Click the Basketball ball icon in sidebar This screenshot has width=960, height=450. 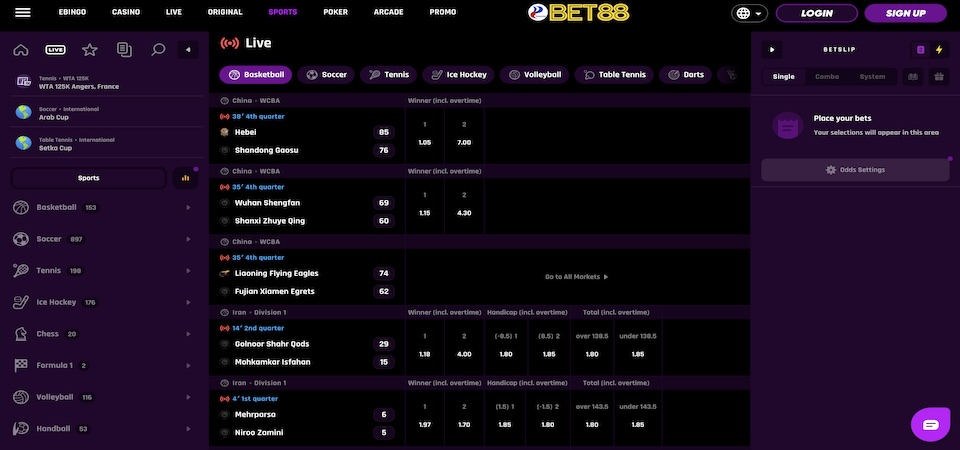click(21, 208)
